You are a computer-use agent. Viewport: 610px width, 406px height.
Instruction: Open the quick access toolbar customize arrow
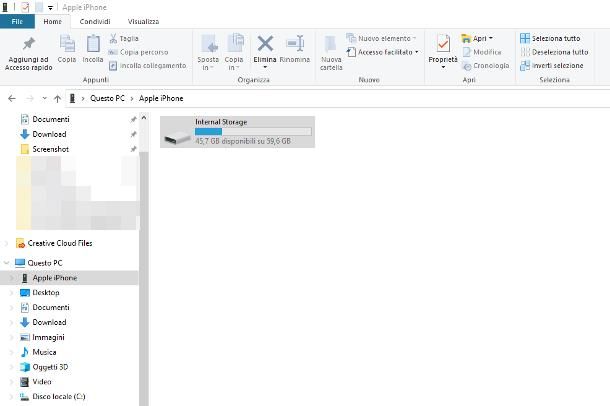pyautogui.click(x=50, y=7)
